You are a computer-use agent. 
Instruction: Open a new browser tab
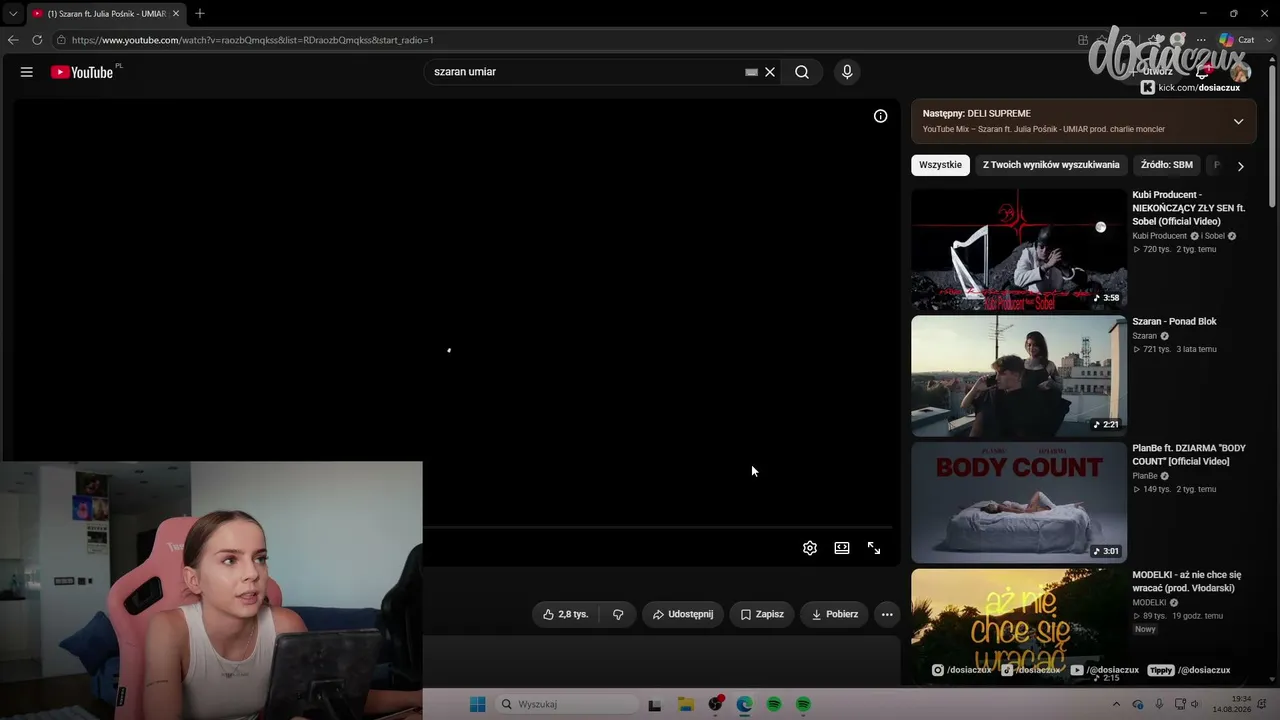(x=200, y=14)
